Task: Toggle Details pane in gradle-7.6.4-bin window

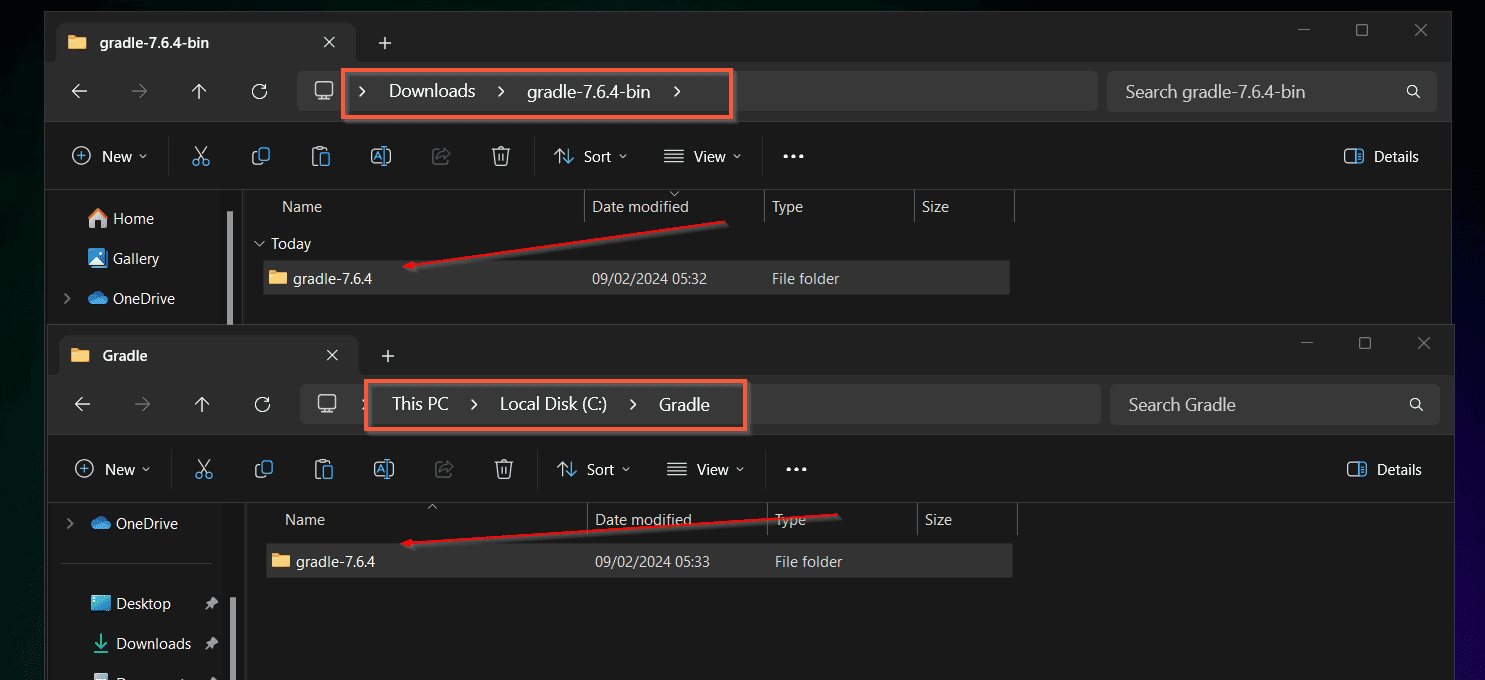Action: pos(1381,156)
